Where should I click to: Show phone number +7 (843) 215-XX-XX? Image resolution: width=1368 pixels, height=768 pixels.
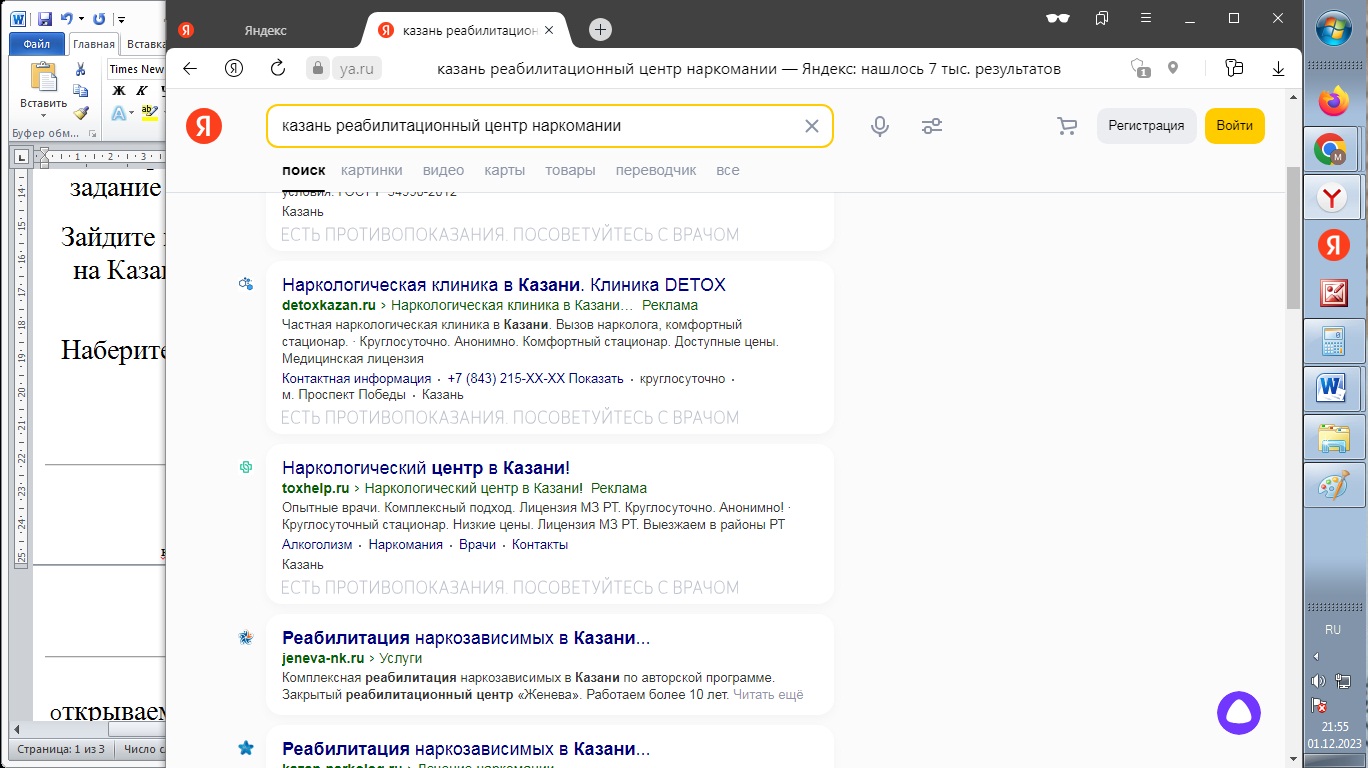[535, 379]
